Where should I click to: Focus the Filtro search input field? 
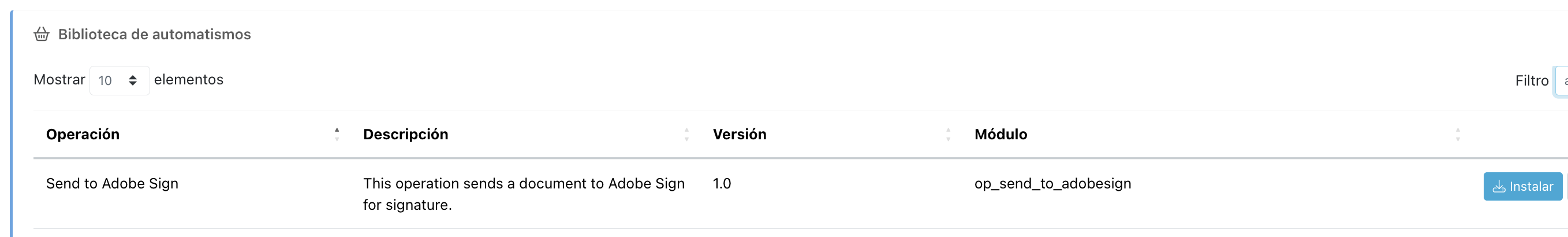pos(1562,80)
